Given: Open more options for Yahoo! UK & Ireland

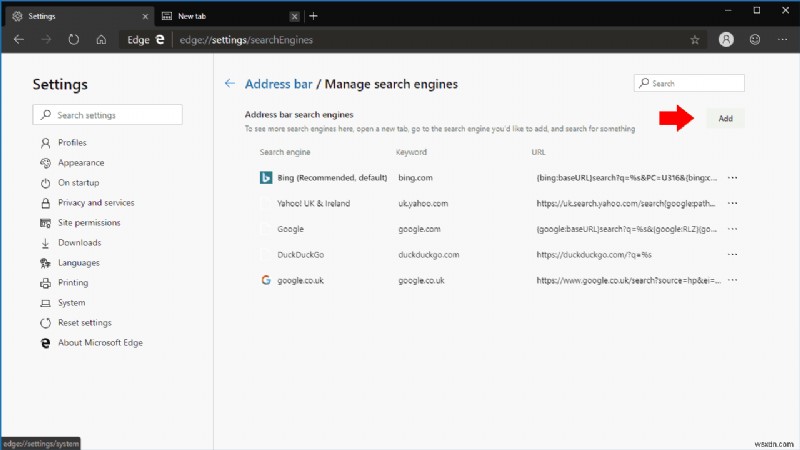Looking at the screenshot, I should [732, 203].
